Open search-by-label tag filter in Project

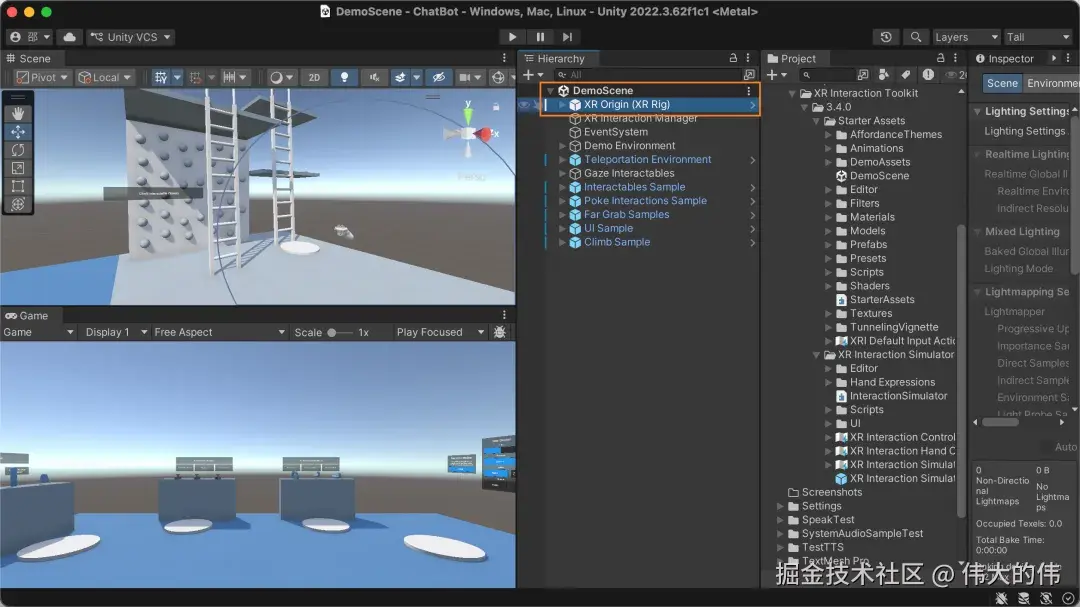click(906, 74)
